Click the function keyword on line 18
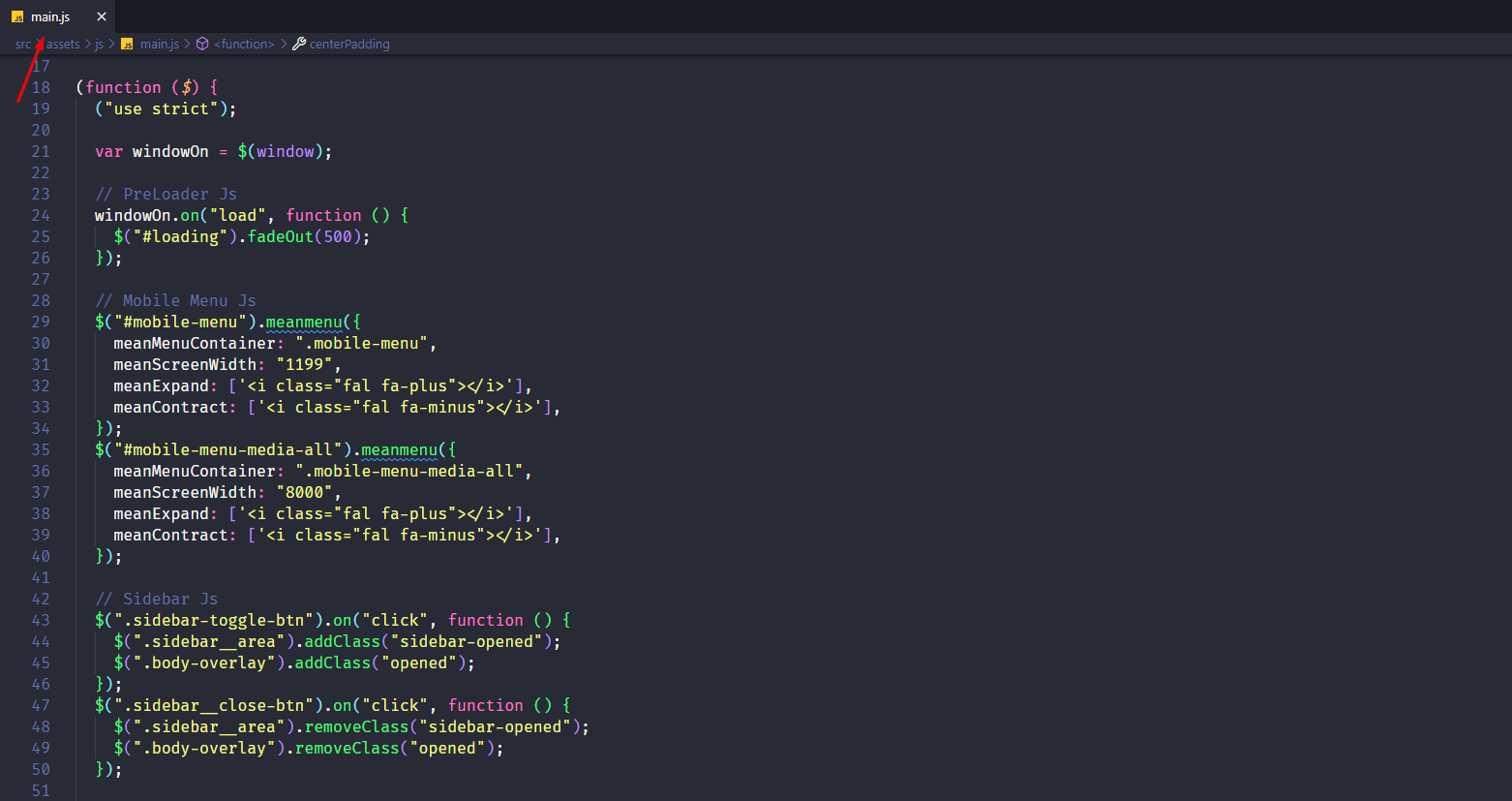1512x801 pixels. point(123,87)
